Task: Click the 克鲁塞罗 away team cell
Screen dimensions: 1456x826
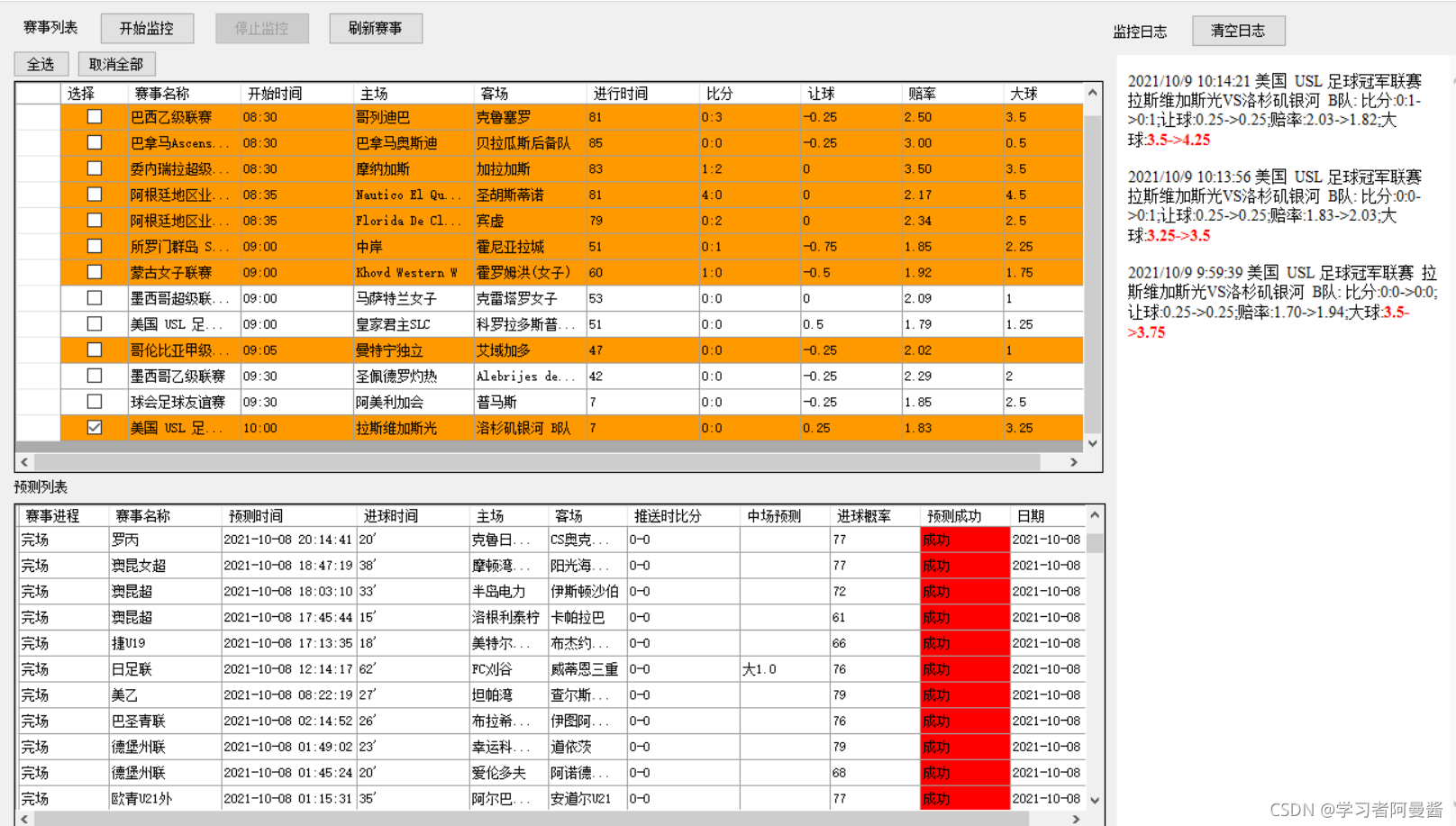Action: click(530, 117)
